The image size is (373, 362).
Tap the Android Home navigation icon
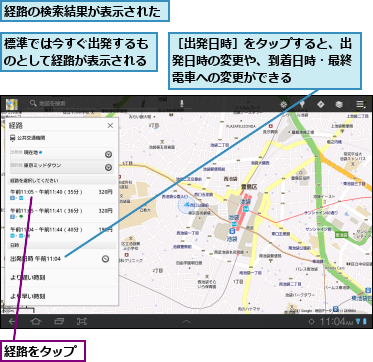(x=36, y=321)
